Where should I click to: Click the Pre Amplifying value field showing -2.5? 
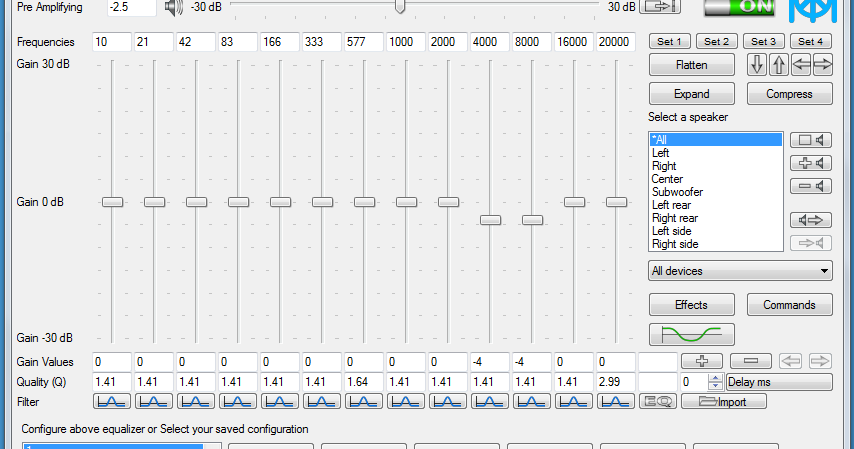pos(131,8)
